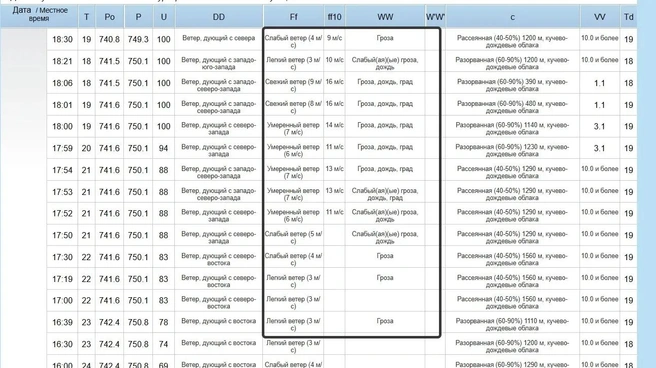Viewport: 656px width, 368px height.
Task: Select the c cloud cover column header
Action: 512,17
